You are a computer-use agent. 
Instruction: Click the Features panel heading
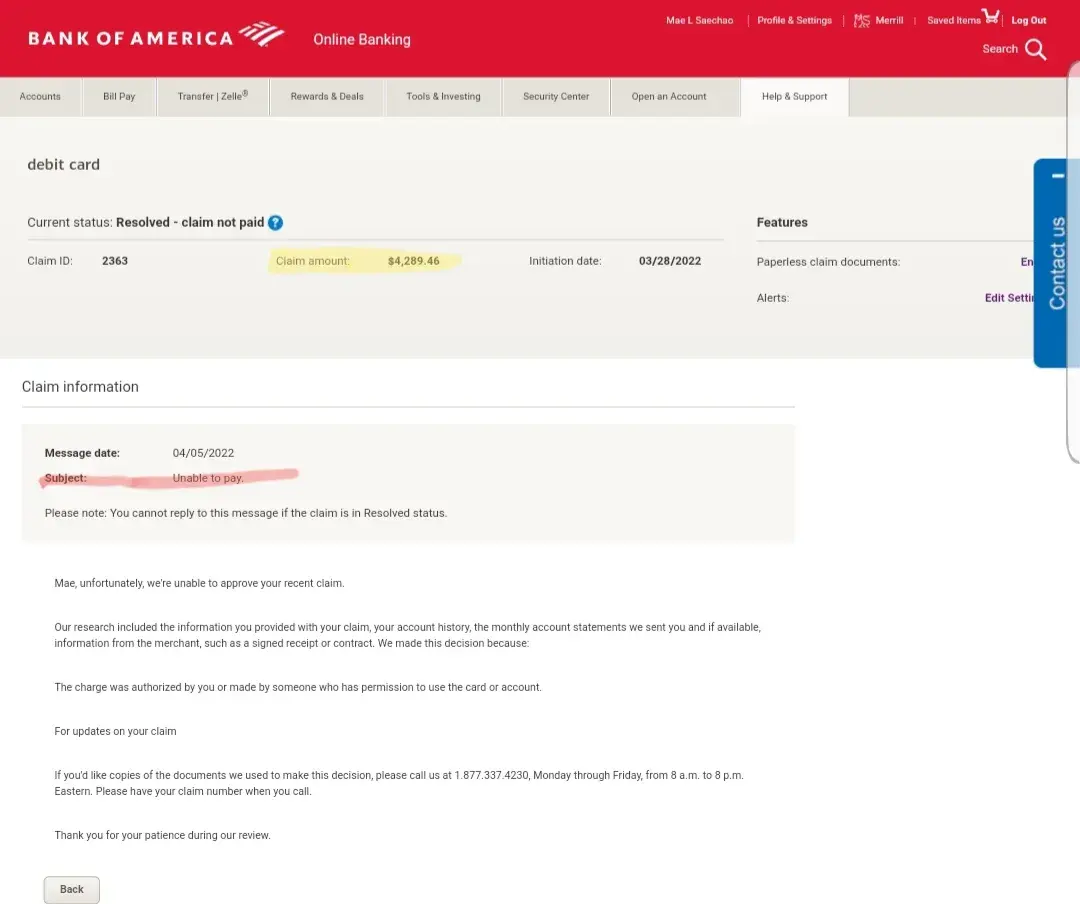tap(782, 223)
